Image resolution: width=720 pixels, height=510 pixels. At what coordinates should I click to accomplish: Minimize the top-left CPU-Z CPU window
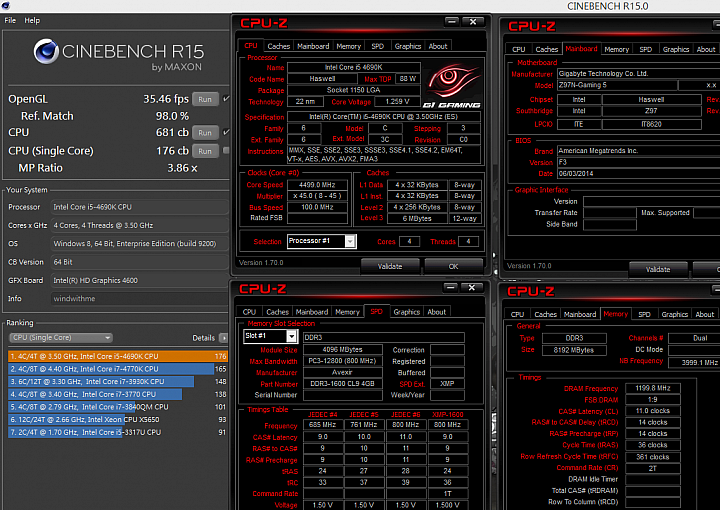(452, 22)
